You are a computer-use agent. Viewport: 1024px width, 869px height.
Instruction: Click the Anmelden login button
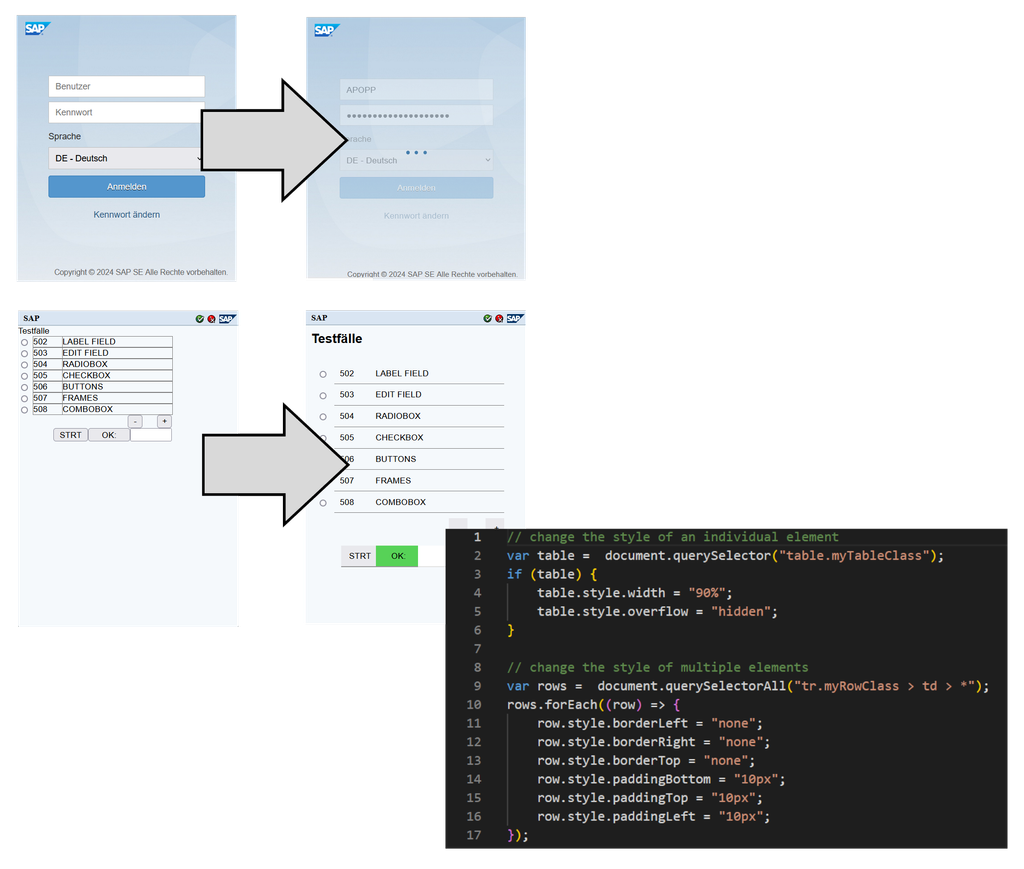click(126, 186)
